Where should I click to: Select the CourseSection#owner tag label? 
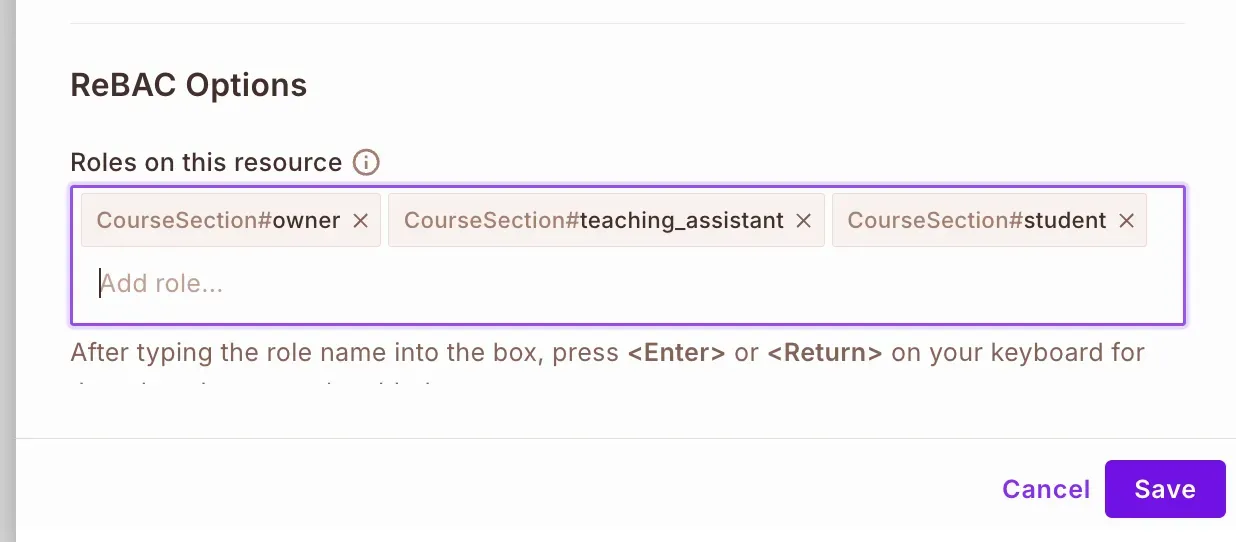pos(218,221)
